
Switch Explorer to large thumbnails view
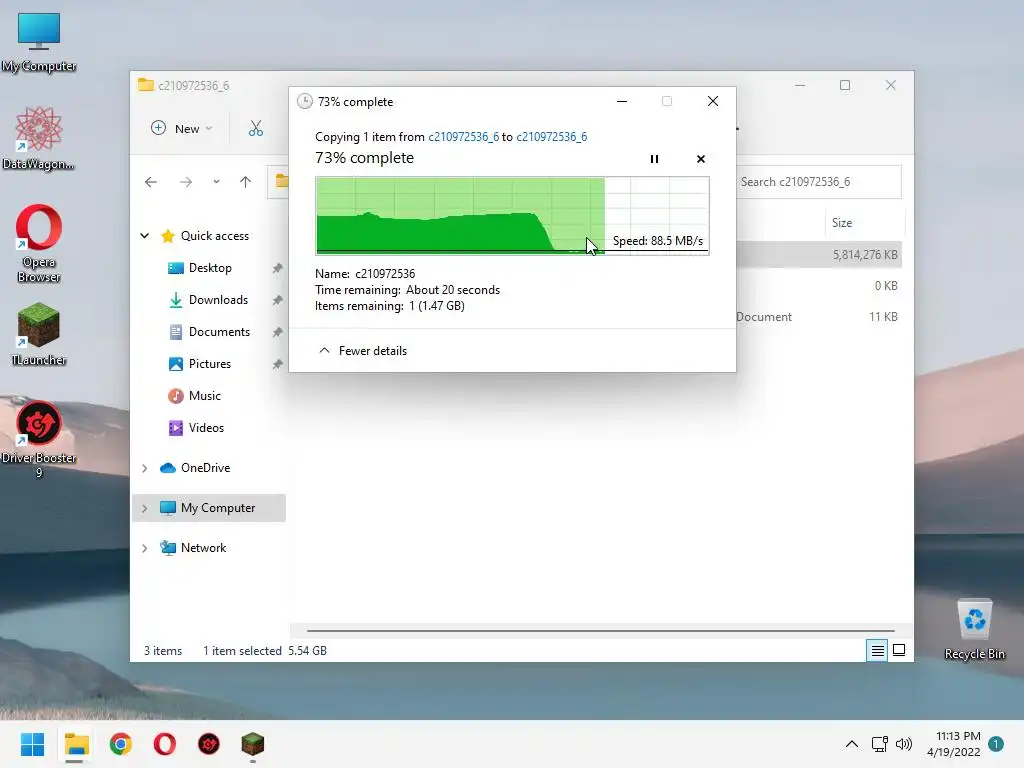(899, 650)
